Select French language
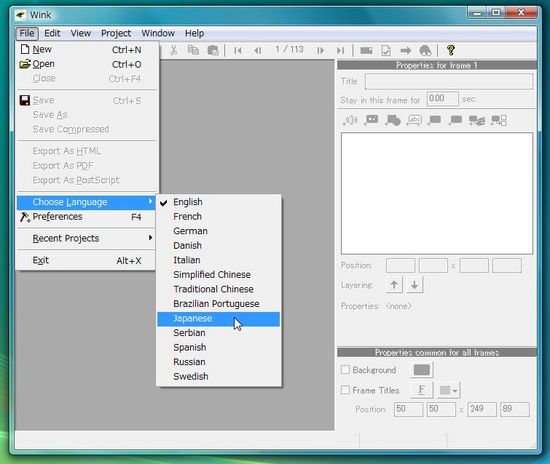550x464 pixels. (x=219, y=217)
